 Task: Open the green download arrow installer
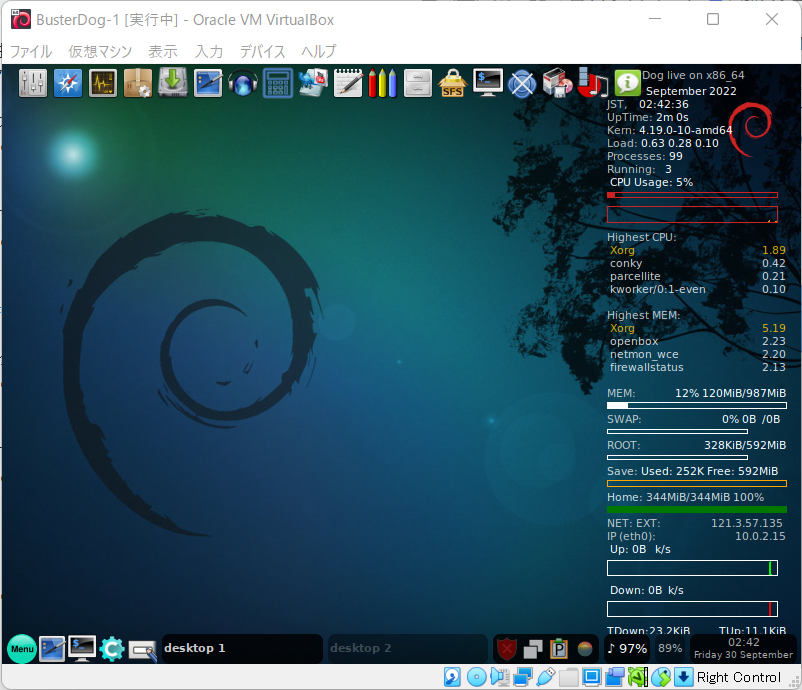173,83
